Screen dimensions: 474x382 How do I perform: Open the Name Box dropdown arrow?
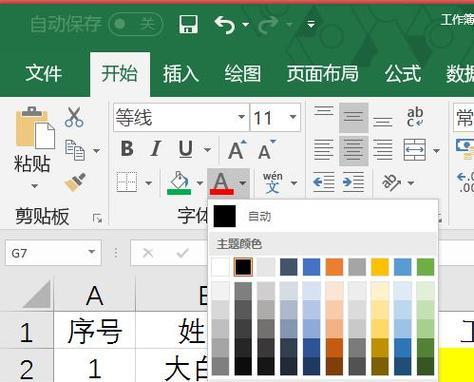point(92,252)
